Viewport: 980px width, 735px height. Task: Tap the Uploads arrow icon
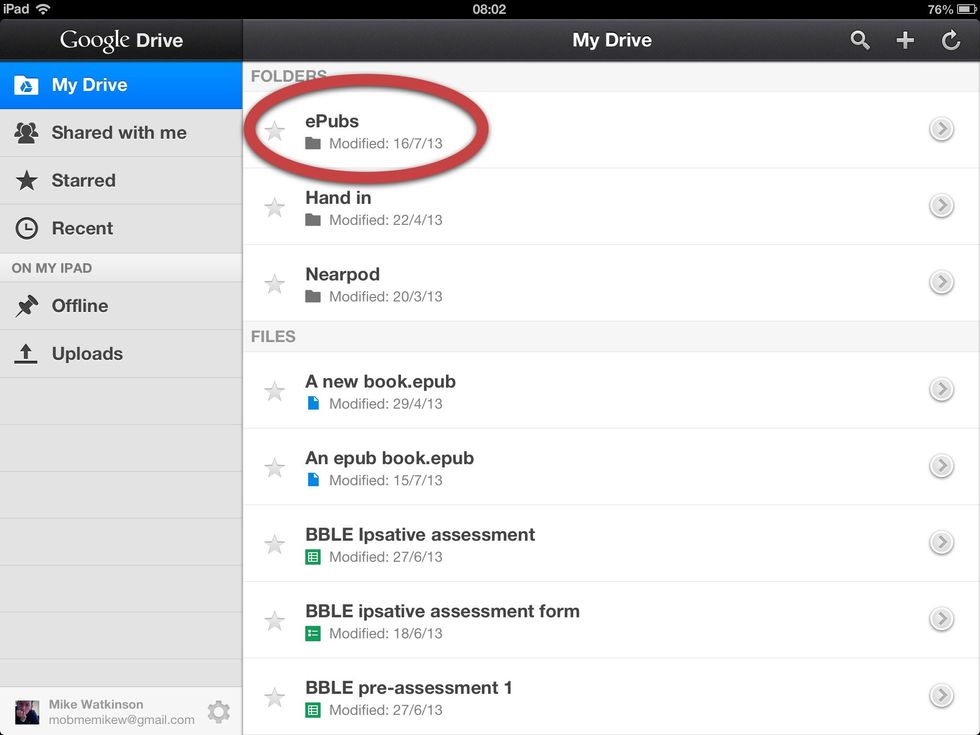point(26,354)
